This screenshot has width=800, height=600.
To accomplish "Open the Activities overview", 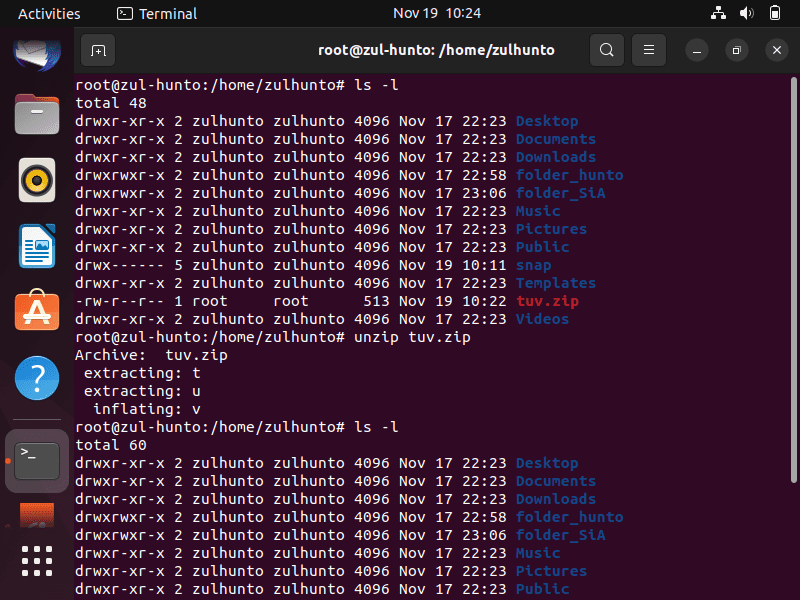I will (49, 13).
